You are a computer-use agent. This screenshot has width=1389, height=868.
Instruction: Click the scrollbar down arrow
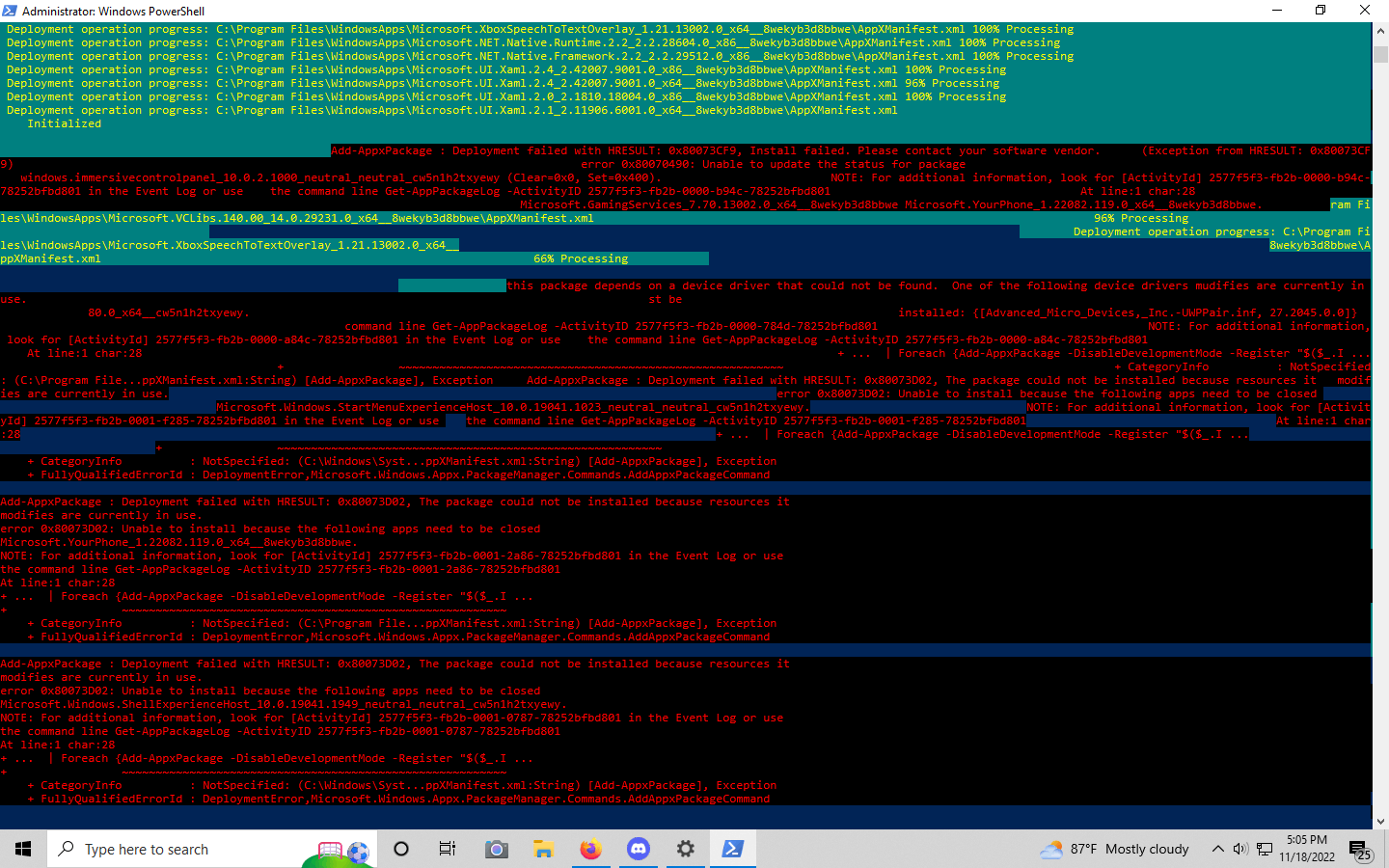pyautogui.click(x=1380, y=821)
